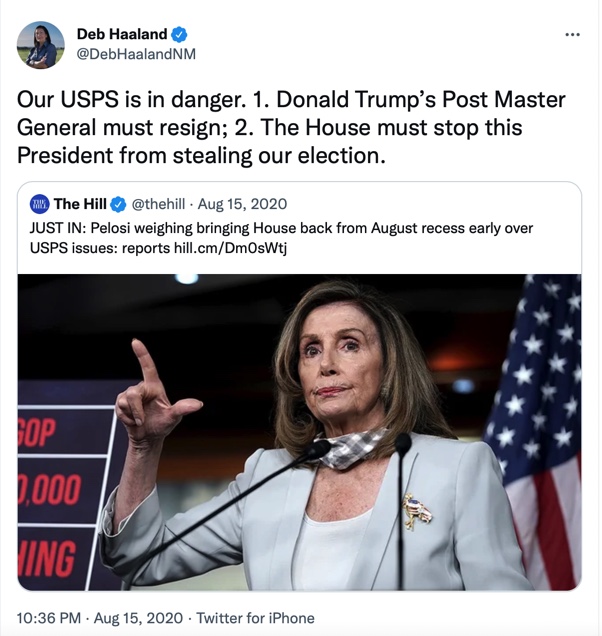Click the quoted tweet's Aug 15, 2020 date
This screenshot has width=602, height=636.
pyautogui.click(x=242, y=204)
